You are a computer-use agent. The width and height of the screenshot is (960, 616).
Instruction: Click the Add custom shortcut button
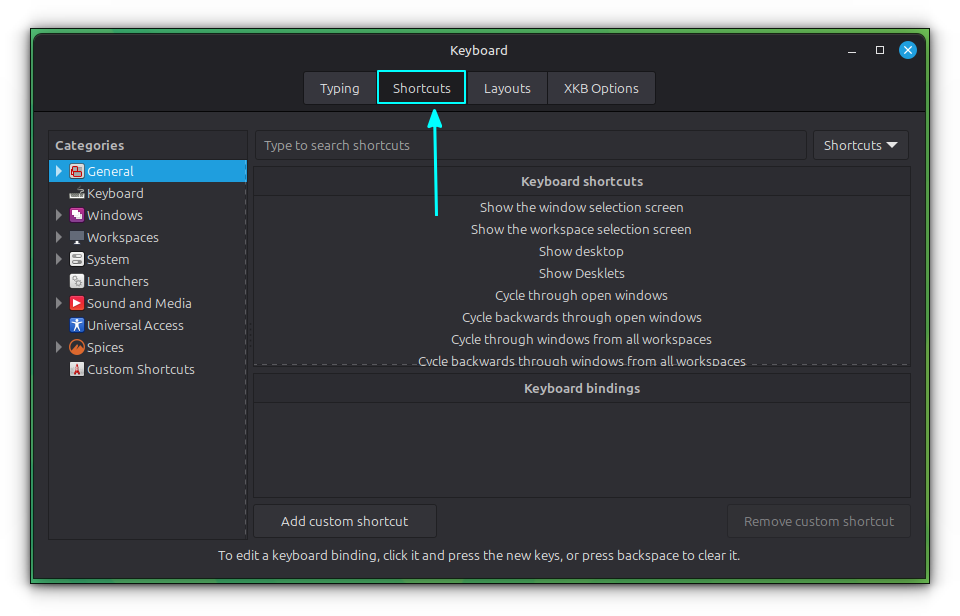344,520
